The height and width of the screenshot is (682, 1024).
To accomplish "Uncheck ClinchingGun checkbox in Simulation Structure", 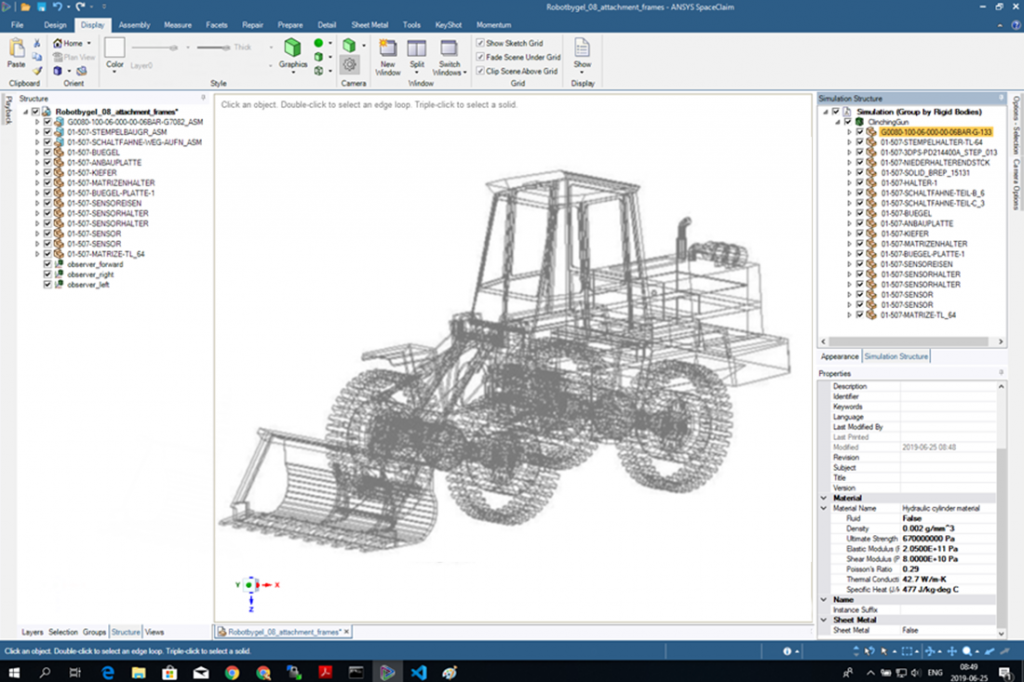I will [x=848, y=122].
